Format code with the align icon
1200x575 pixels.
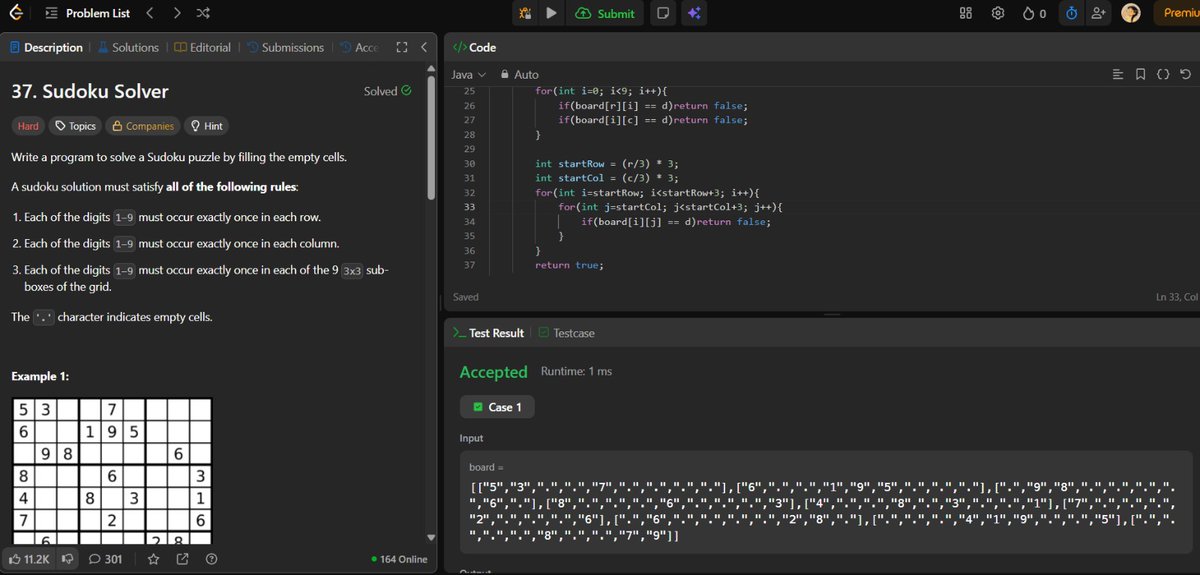pyautogui.click(x=1118, y=74)
